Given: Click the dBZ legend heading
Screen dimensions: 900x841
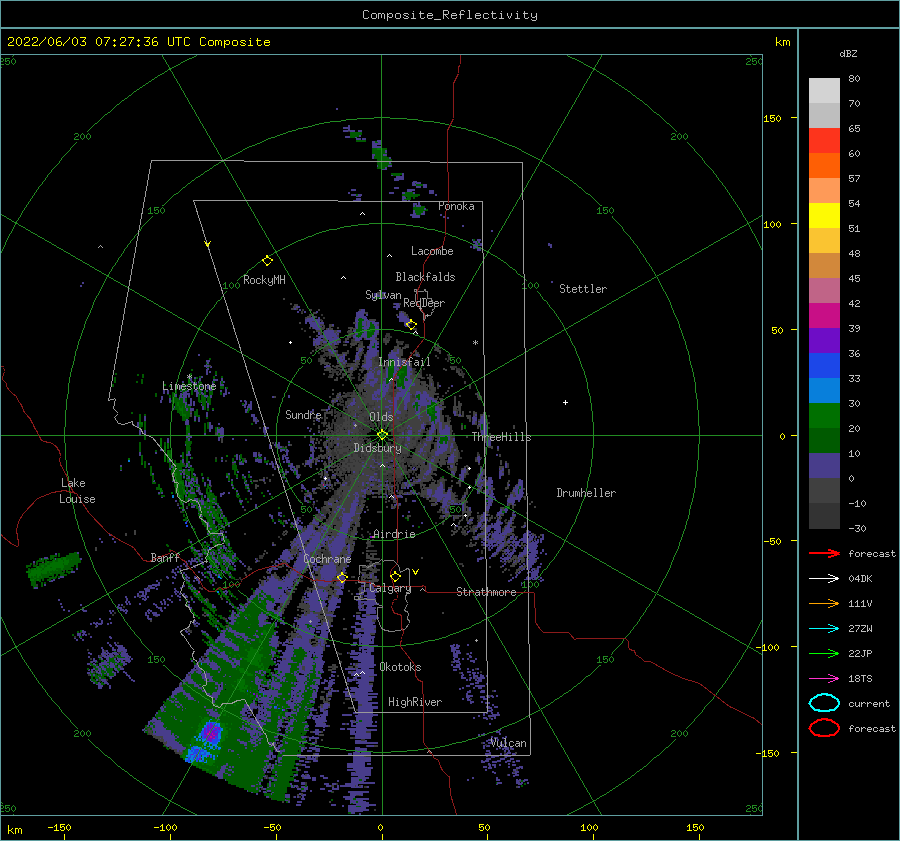Looking at the screenshot, I should (x=848, y=54).
